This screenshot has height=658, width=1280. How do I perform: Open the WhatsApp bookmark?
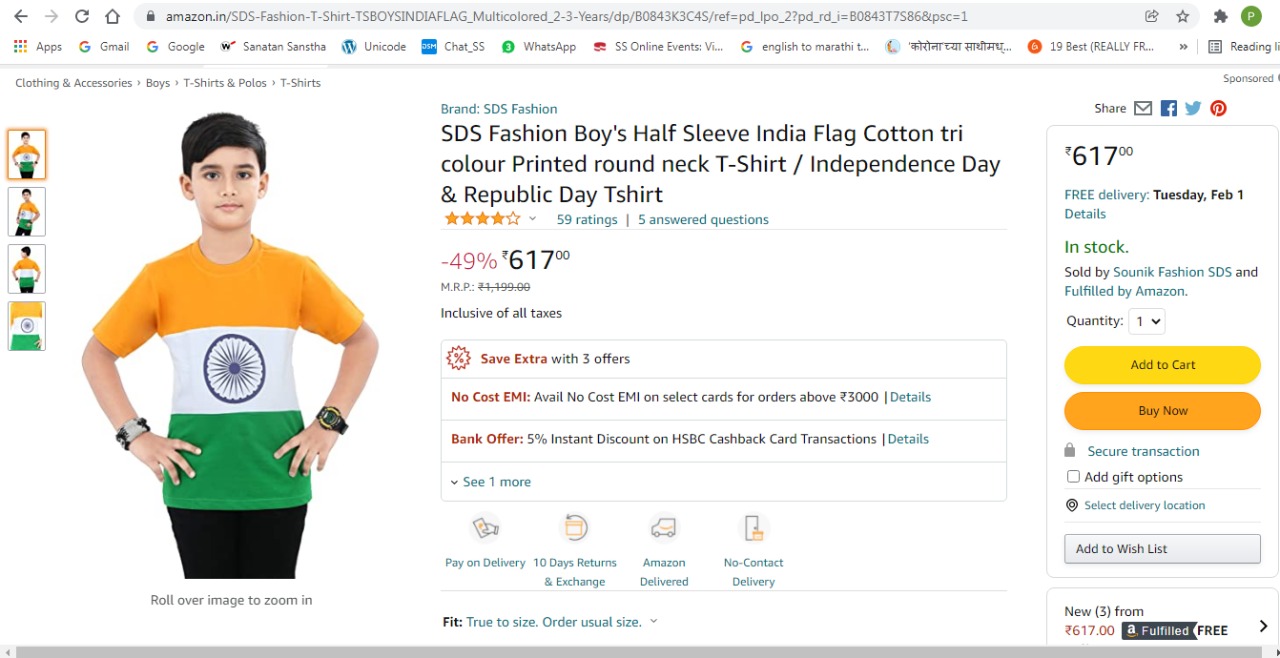539,46
